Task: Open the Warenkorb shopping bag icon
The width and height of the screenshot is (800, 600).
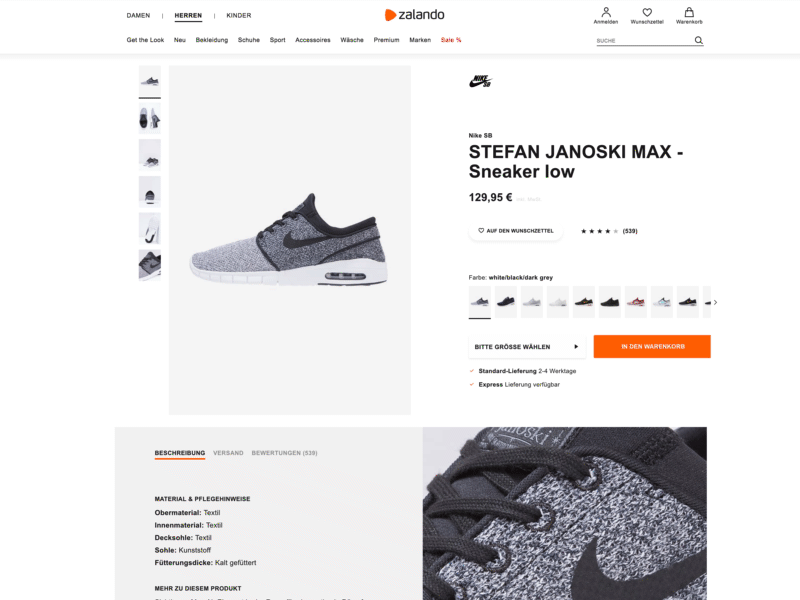Action: coord(689,16)
